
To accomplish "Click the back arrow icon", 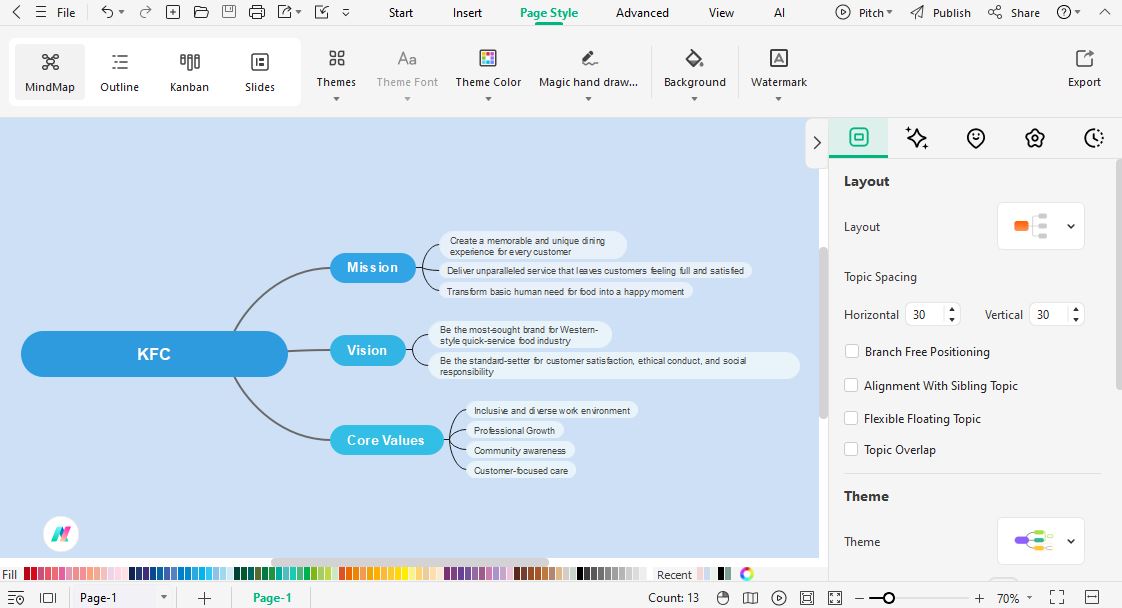I will tap(16, 12).
